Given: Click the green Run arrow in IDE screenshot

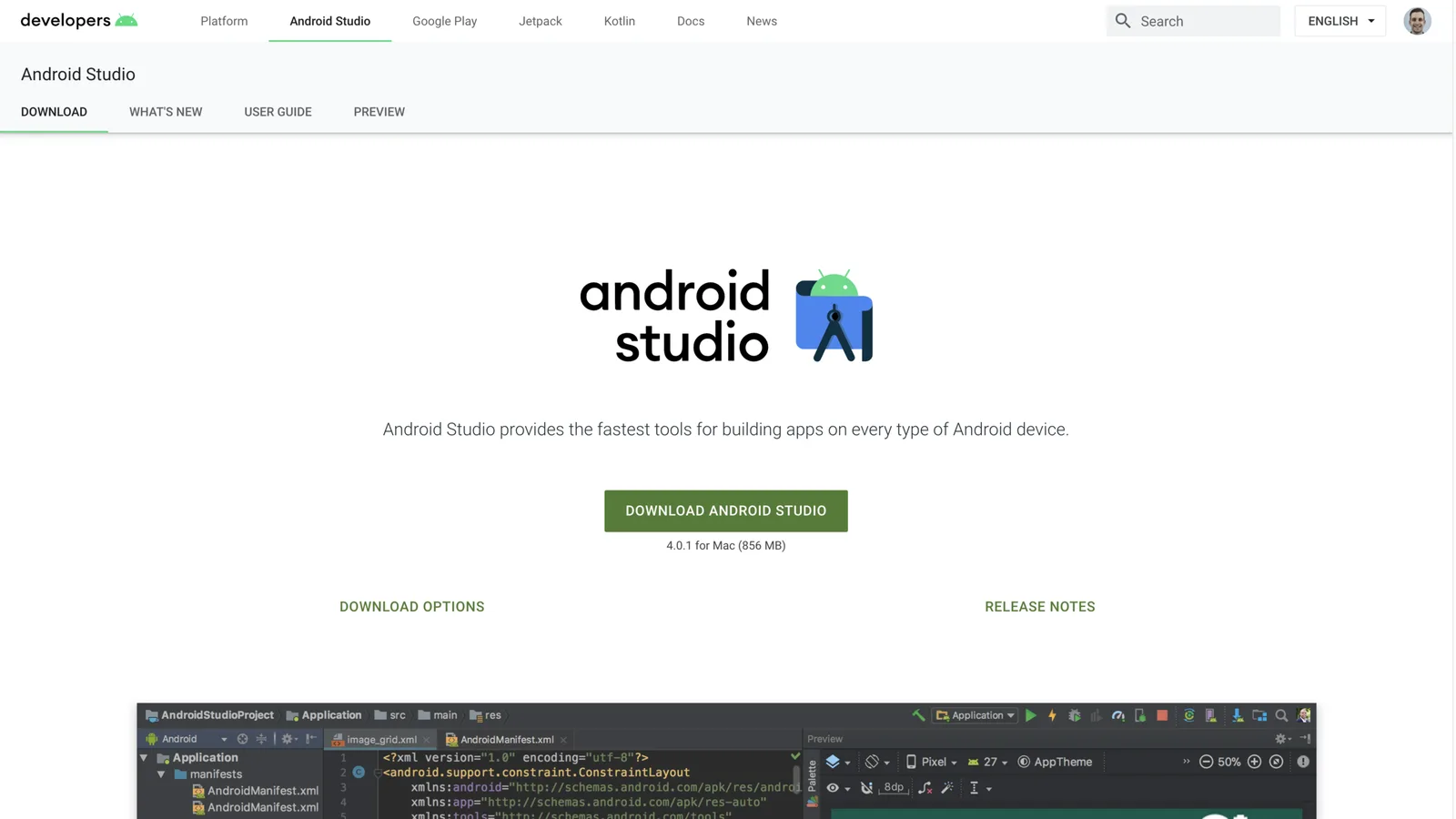Looking at the screenshot, I should [1031, 715].
